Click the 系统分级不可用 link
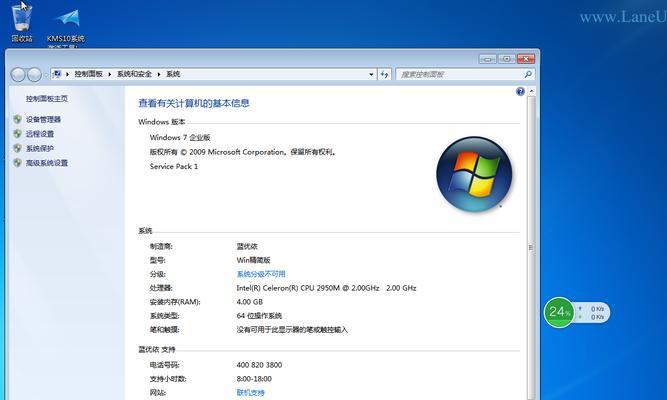The width and height of the screenshot is (667, 400). click(261, 274)
